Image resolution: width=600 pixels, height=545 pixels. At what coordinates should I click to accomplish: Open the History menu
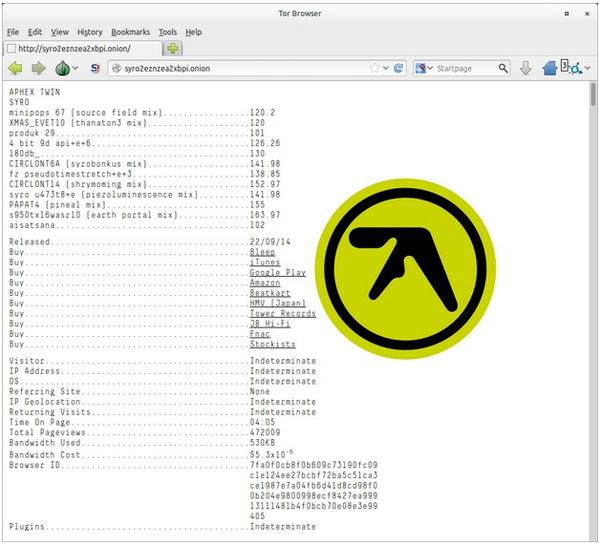90,32
